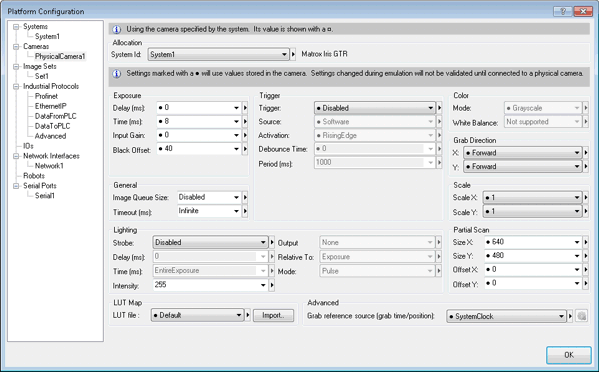
Task: Collapse the Cameras tree node
Action: [x=16, y=47]
